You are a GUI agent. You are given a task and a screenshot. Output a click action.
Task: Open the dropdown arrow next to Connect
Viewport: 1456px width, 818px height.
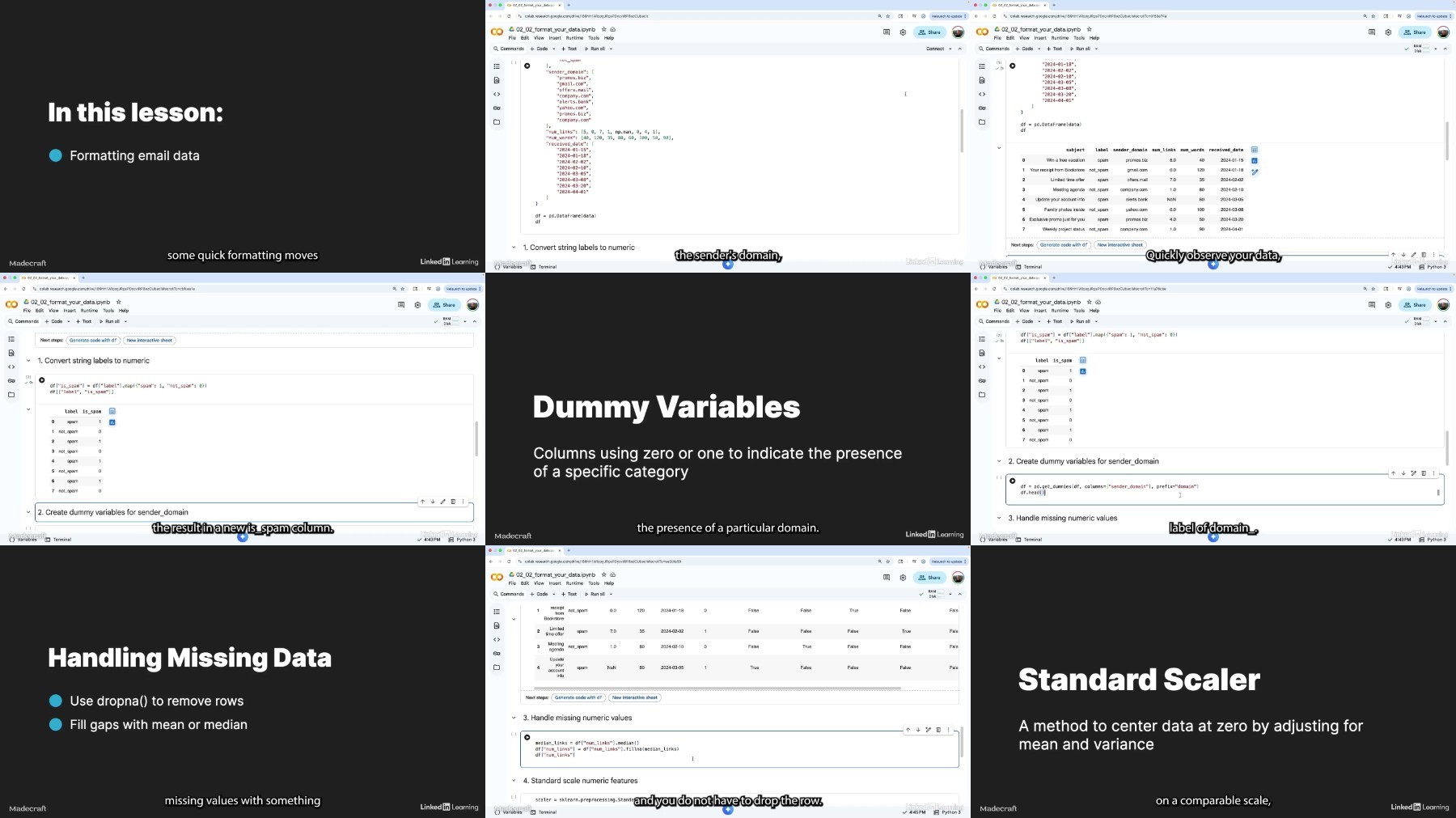pos(950,49)
